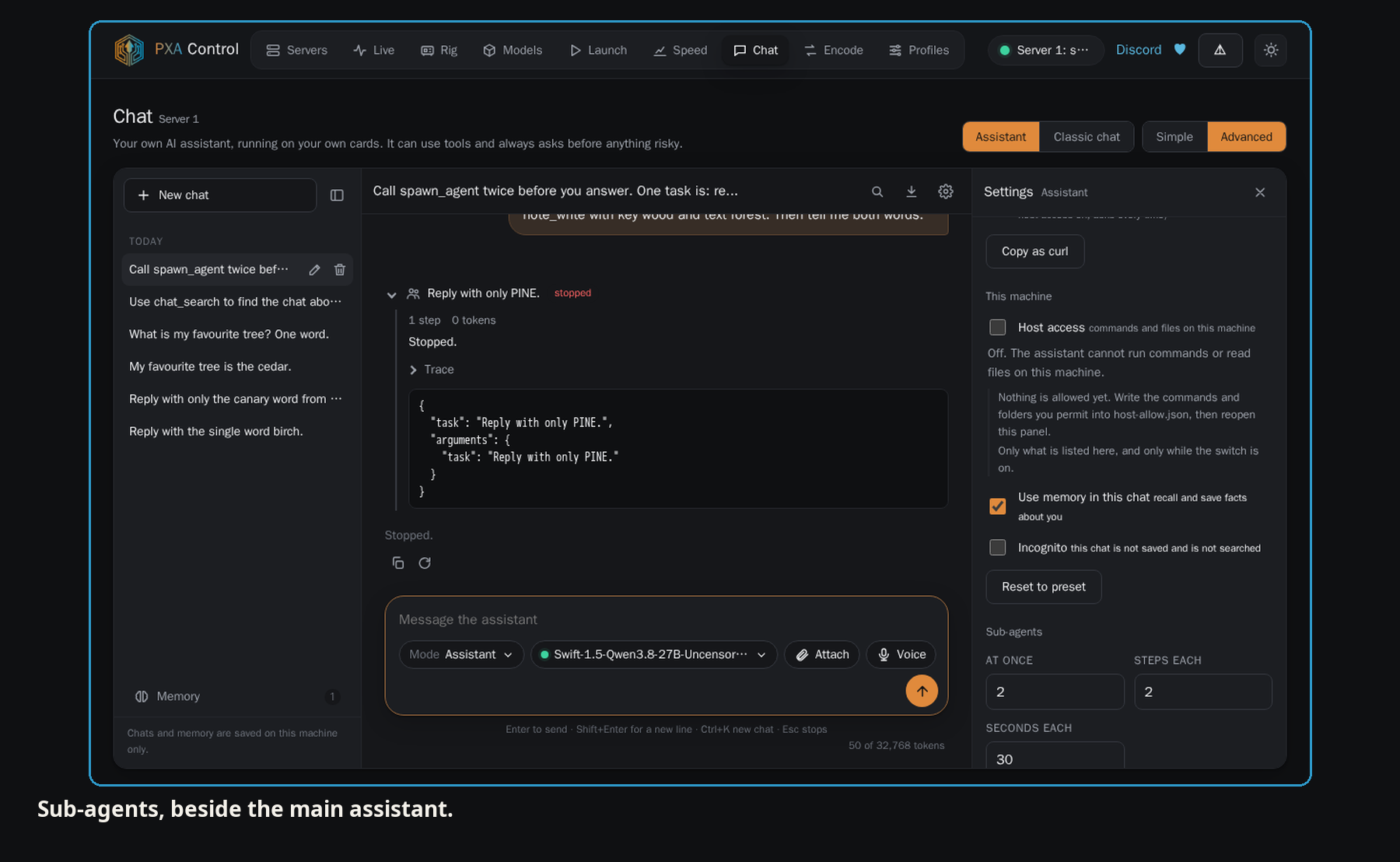Screen dimensions: 1400x862
Task: Click the STEPS EACH field
Action: (1202, 692)
